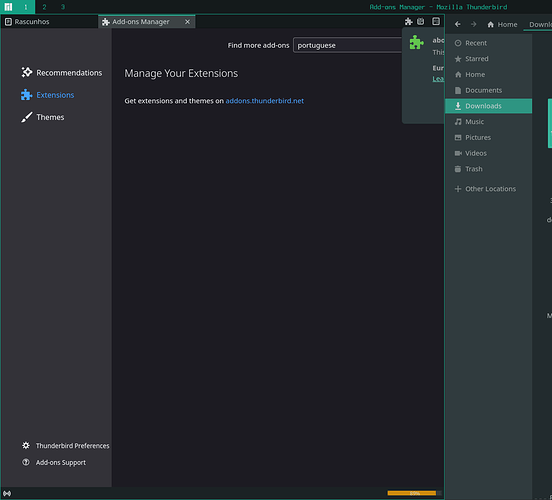
Task: Click the Music note icon in file sidebar
Action: pos(458,121)
